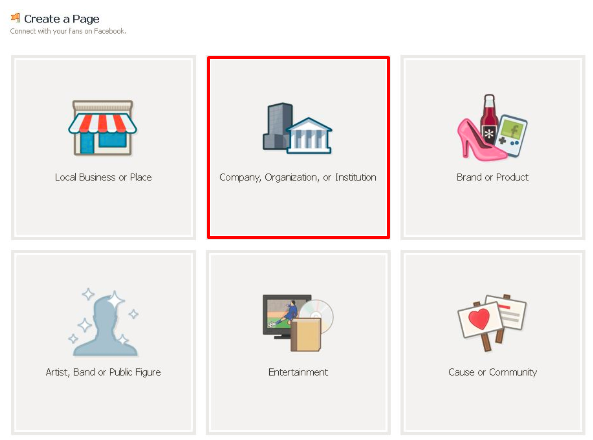Screen dimensions: 593x440
Task: Click the heart picket signs community icon
Action: (492, 322)
